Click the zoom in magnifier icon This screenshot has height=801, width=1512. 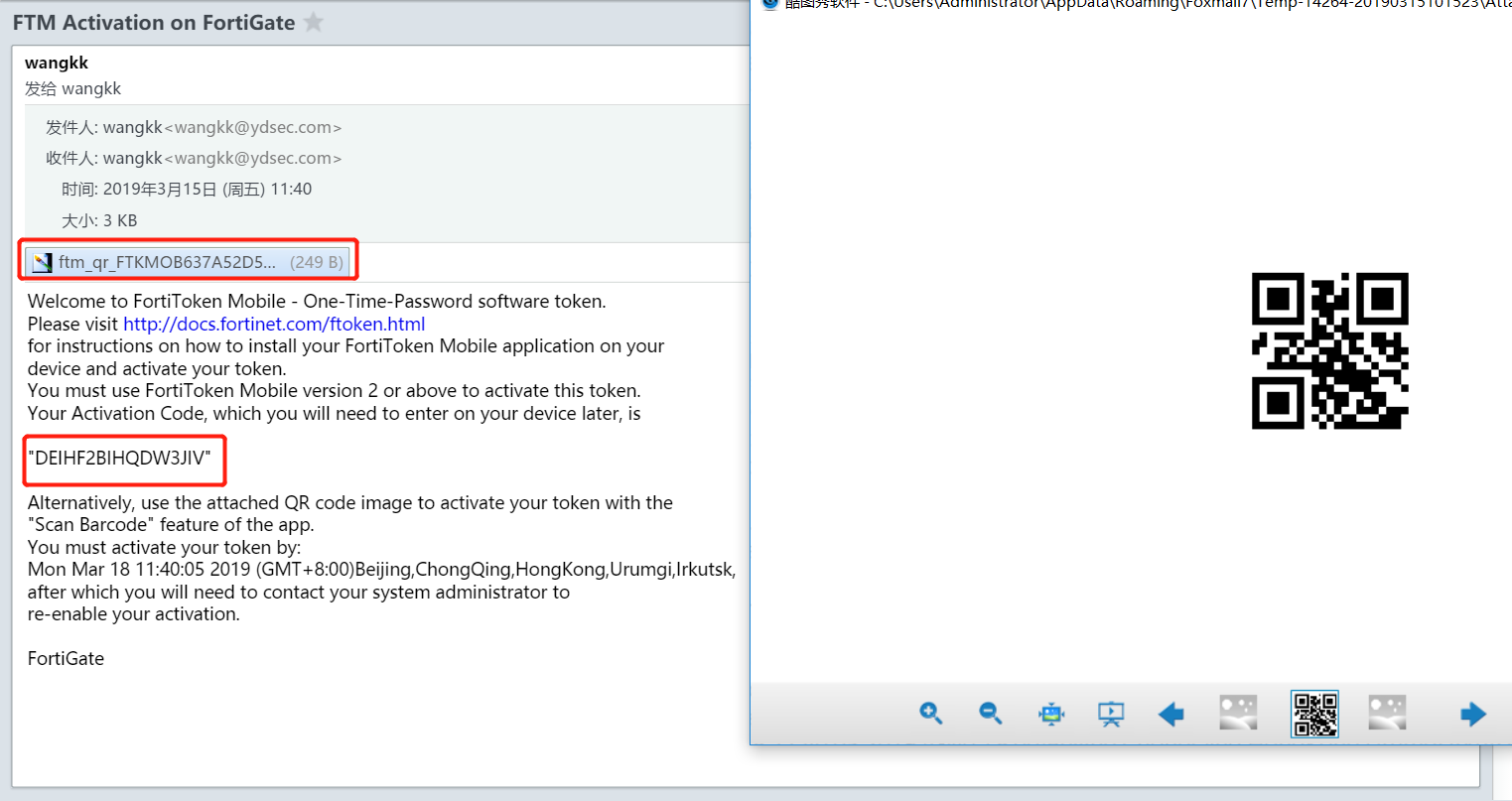click(930, 713)
